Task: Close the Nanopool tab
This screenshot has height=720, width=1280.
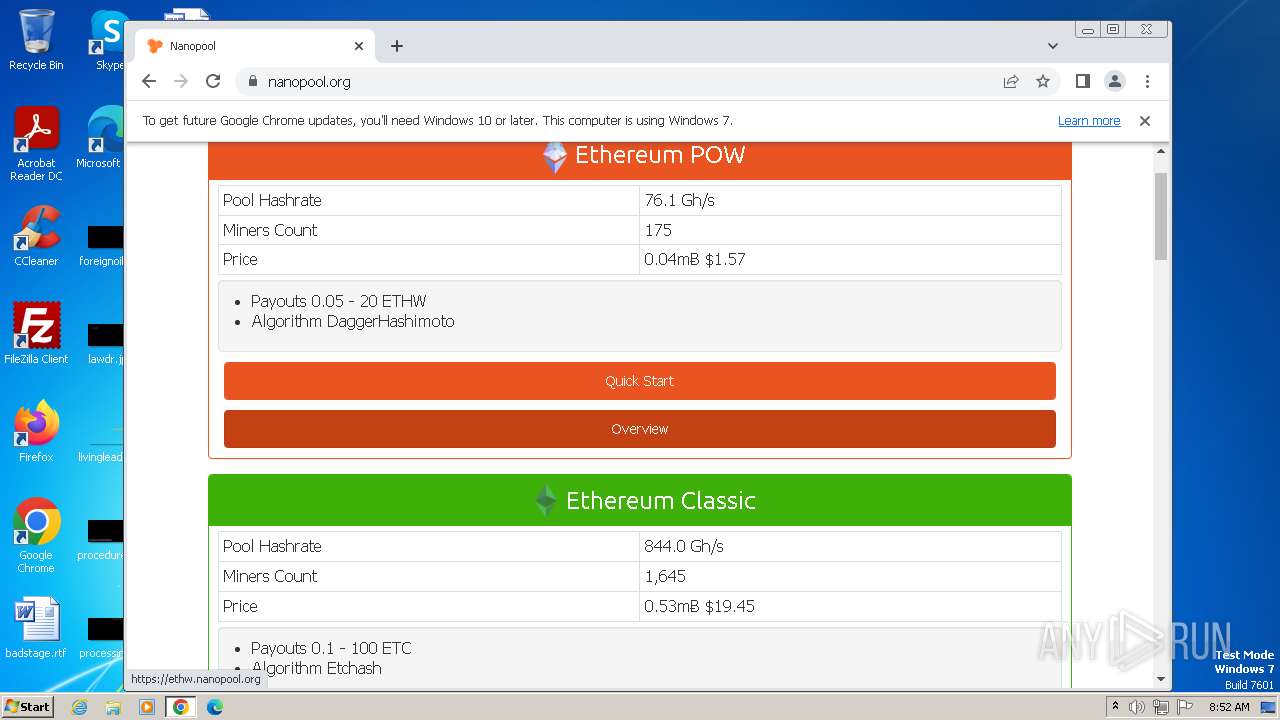Action: pyautogui.click(x=359, y=46)
